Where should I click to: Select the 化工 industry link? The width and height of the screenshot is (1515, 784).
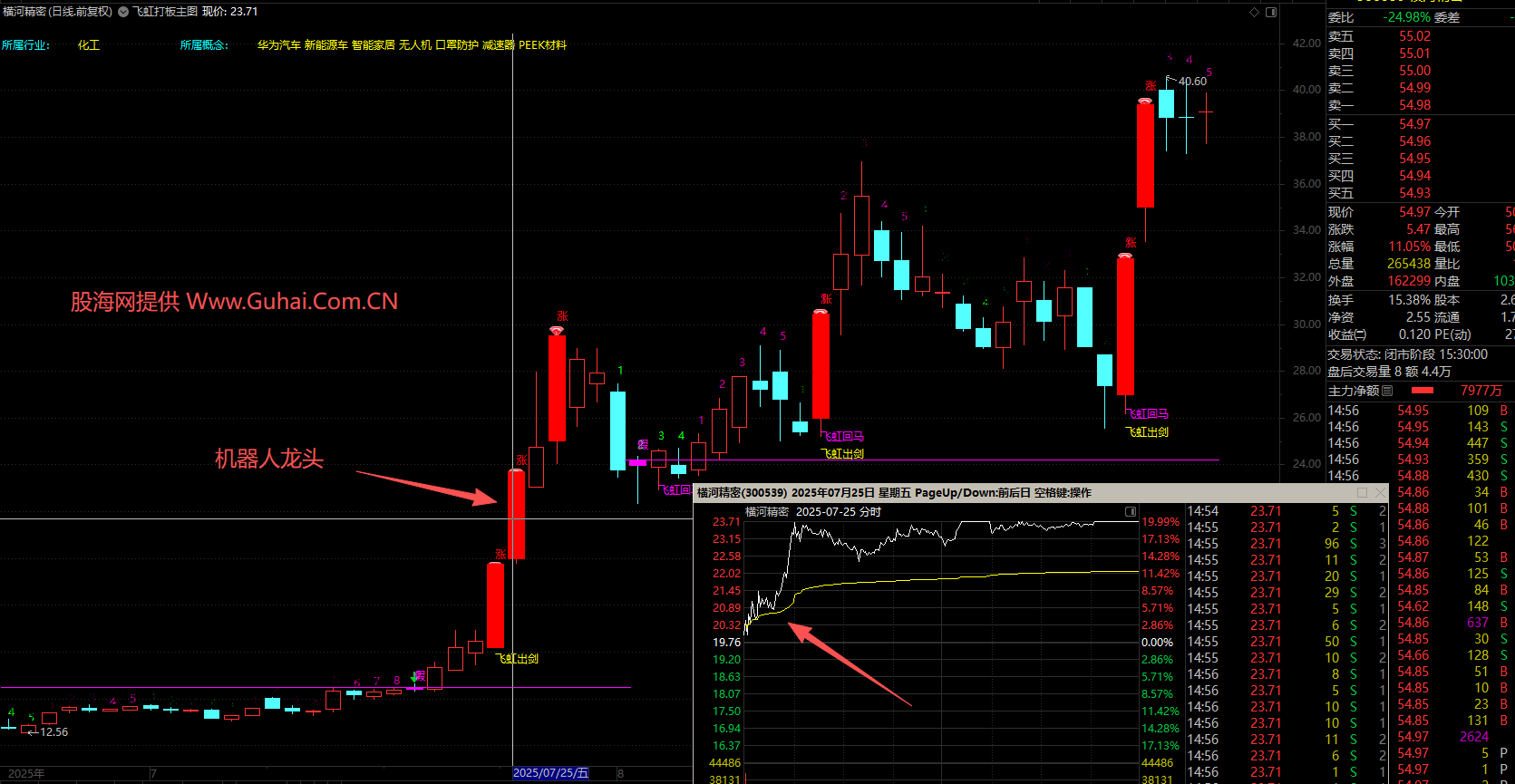click(89, 44)
